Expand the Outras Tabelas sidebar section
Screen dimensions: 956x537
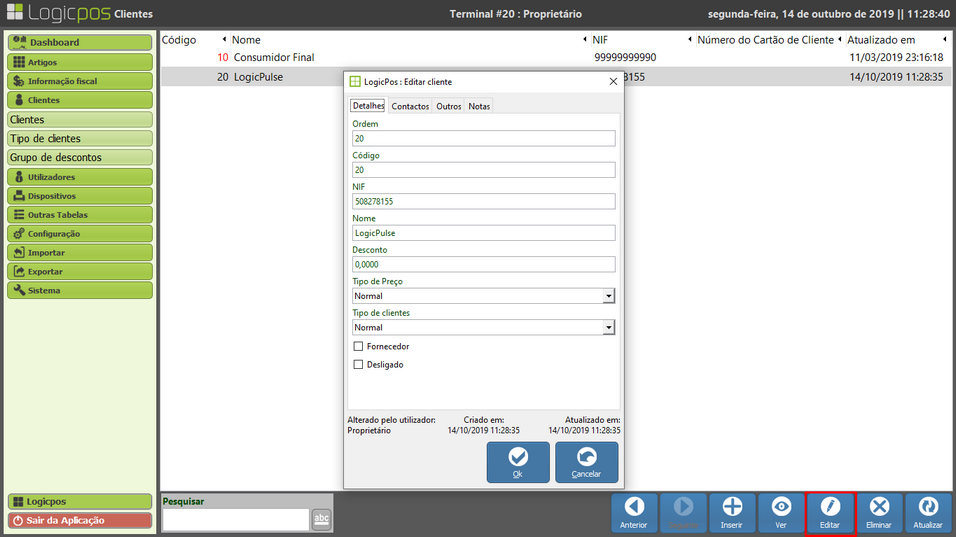pyautogui.click(x=80, y=215)
